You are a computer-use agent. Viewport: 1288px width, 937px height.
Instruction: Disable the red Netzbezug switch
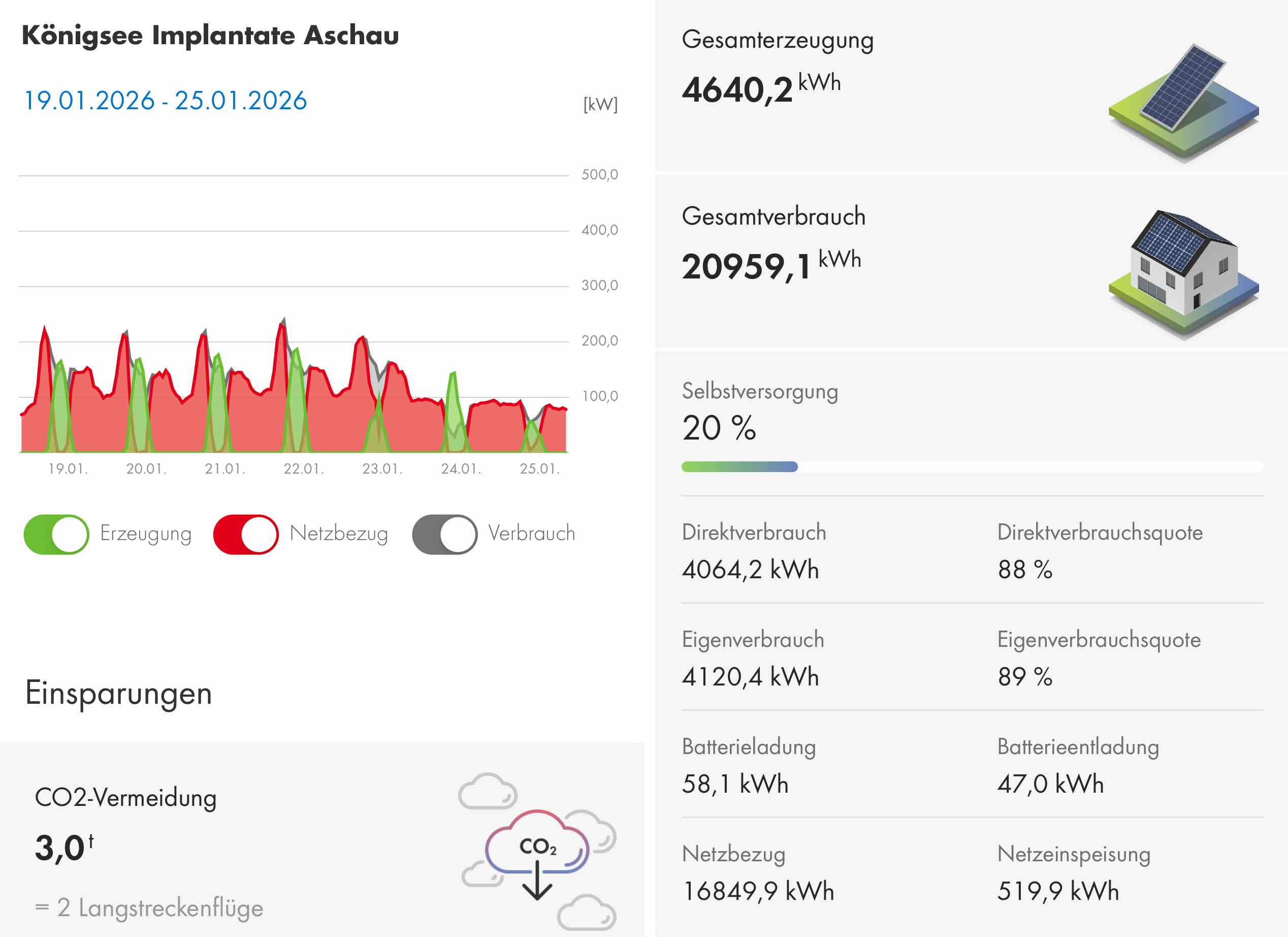pos(245,534)
